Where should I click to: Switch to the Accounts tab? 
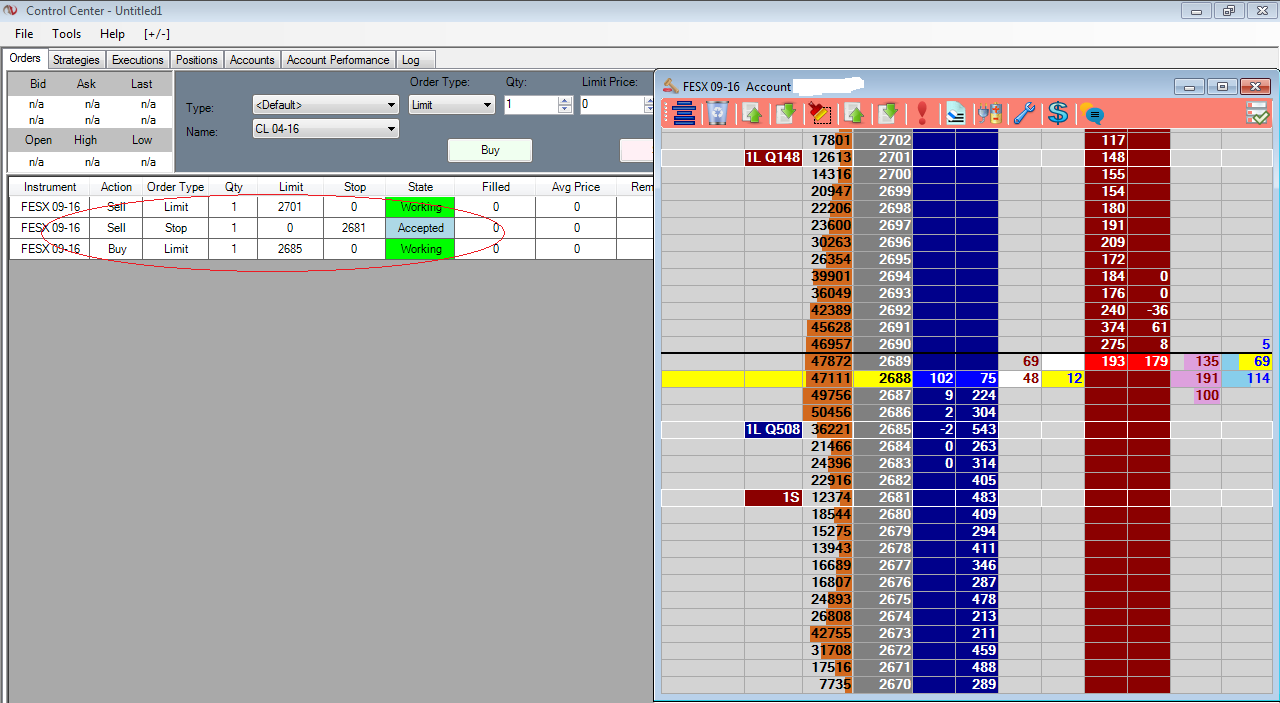click(252, 60)
